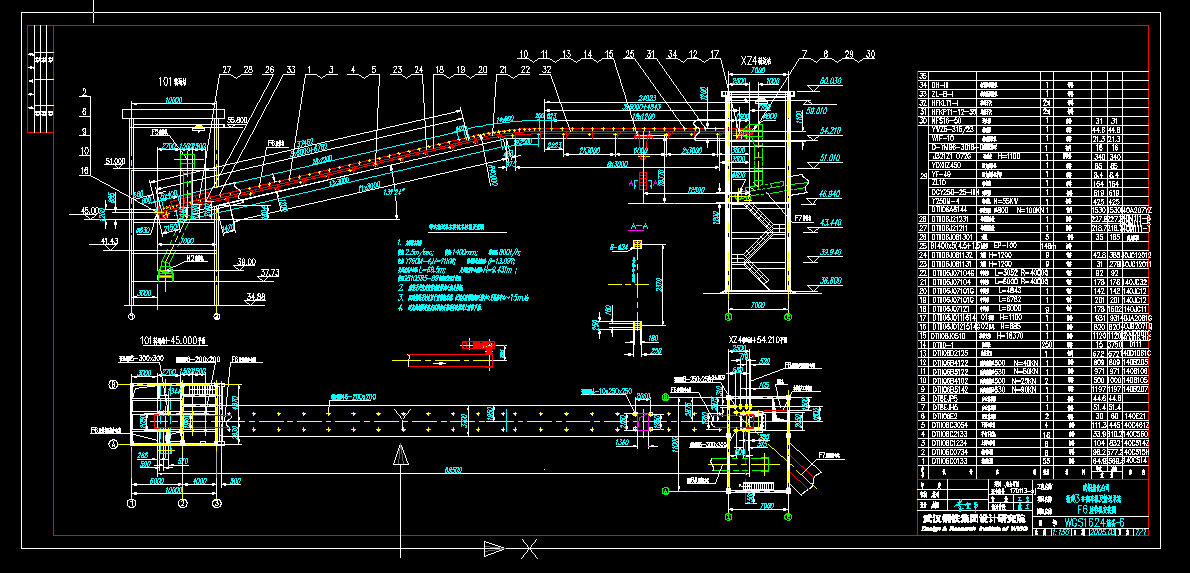This screenshot has width=1190, height=573.
Task: Click the 68530 overall length dimension in plan
Action: point(454,470)
